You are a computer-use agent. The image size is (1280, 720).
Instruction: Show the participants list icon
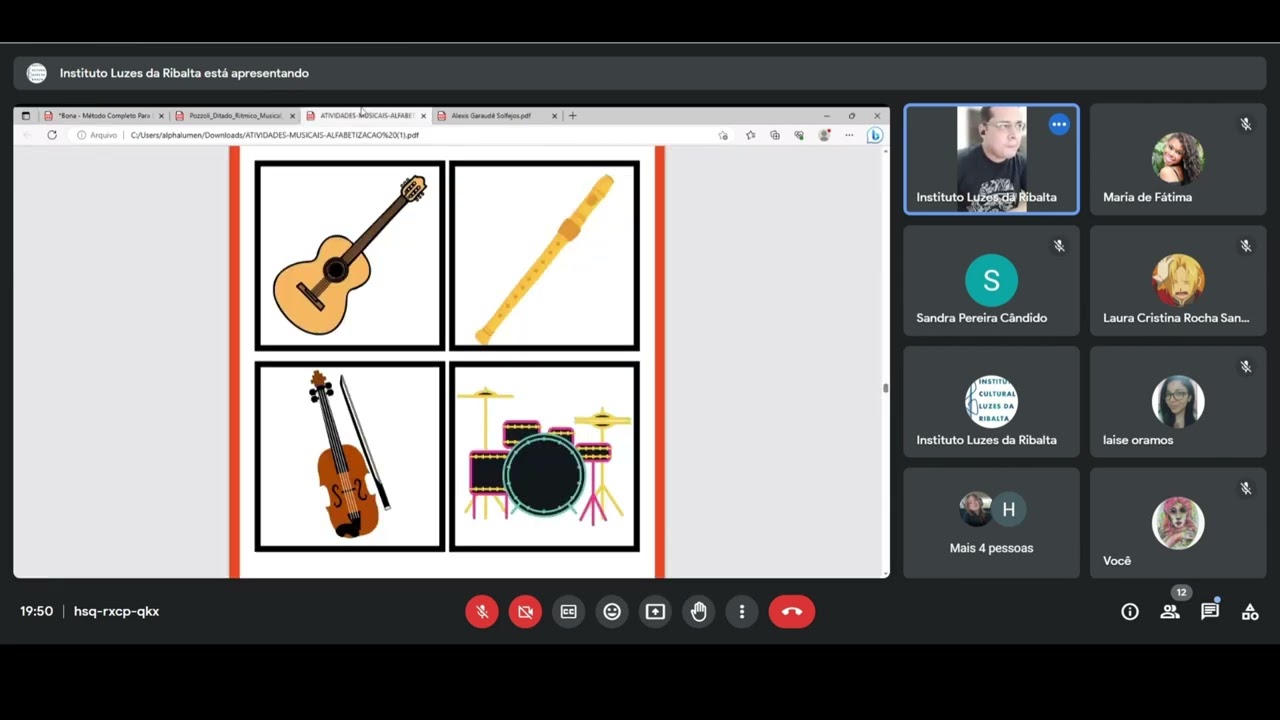[x=1170, y=612]
